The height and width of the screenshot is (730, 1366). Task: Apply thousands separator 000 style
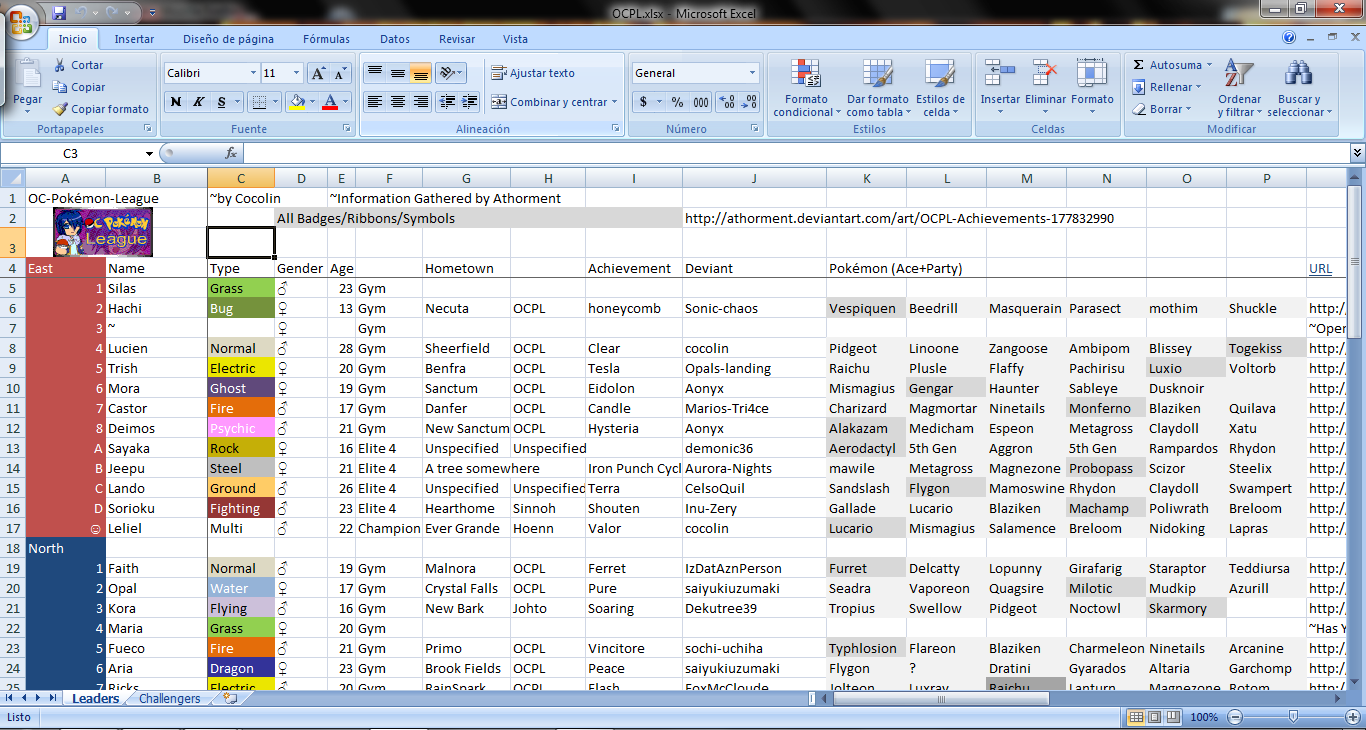(701, 102)
